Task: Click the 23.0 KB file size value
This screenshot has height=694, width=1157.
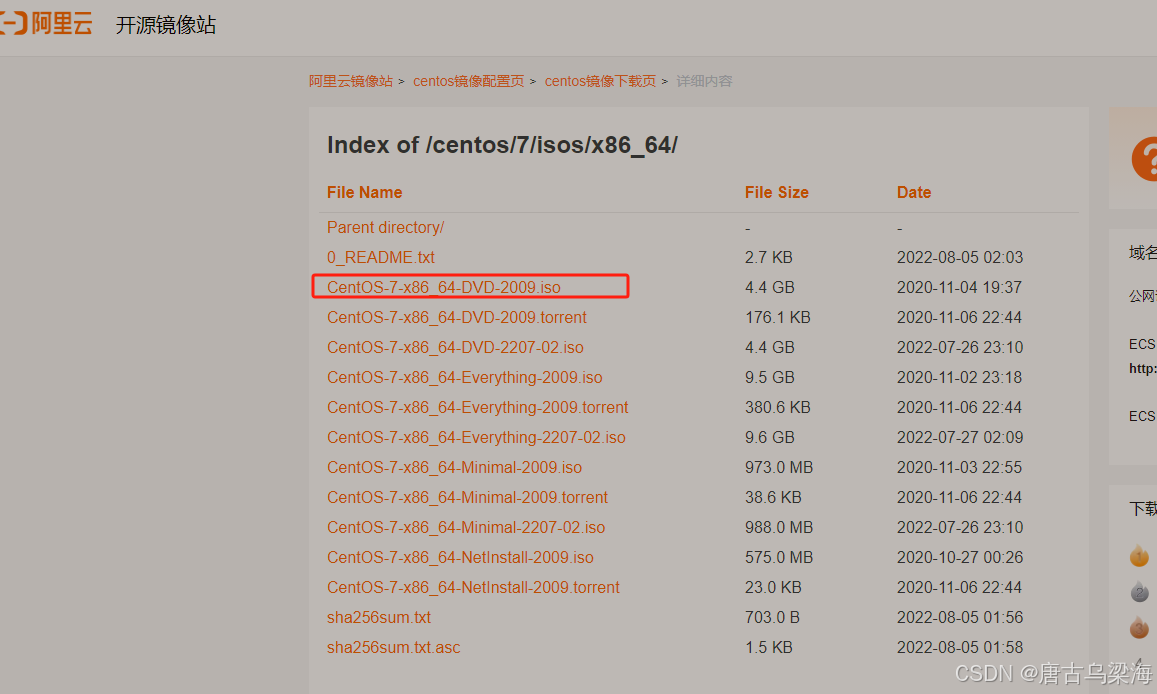Action: pyautogui.click(x=773, y=587)
